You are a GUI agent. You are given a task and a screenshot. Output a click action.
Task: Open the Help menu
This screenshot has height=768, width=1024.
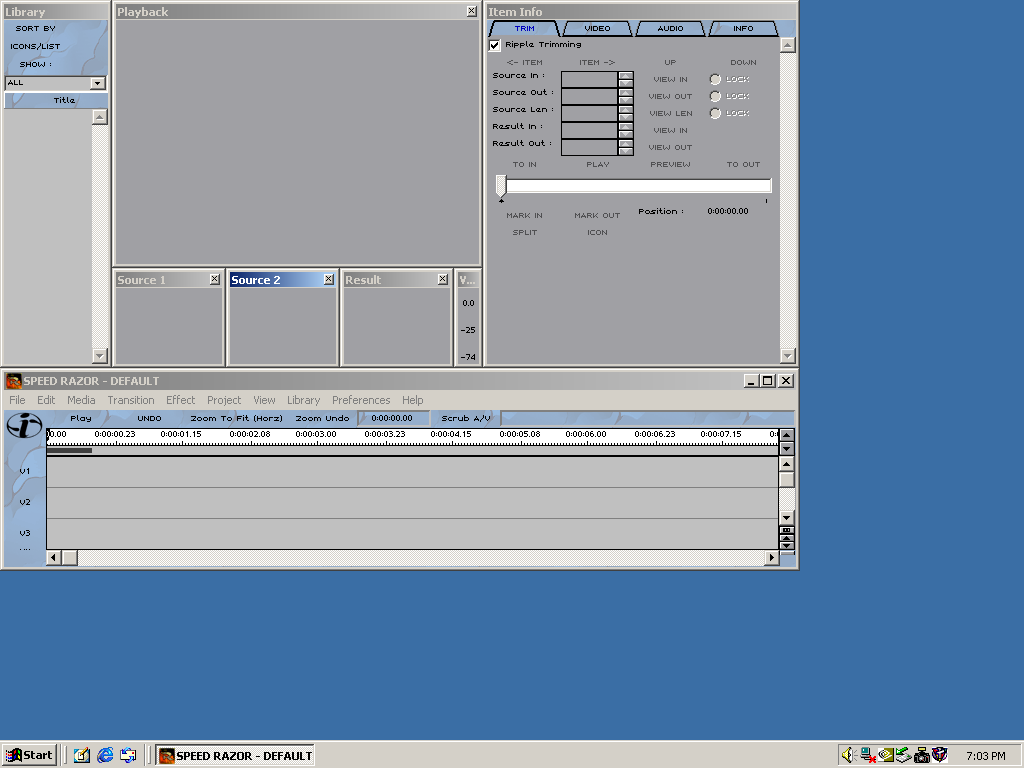click(412, 400)
